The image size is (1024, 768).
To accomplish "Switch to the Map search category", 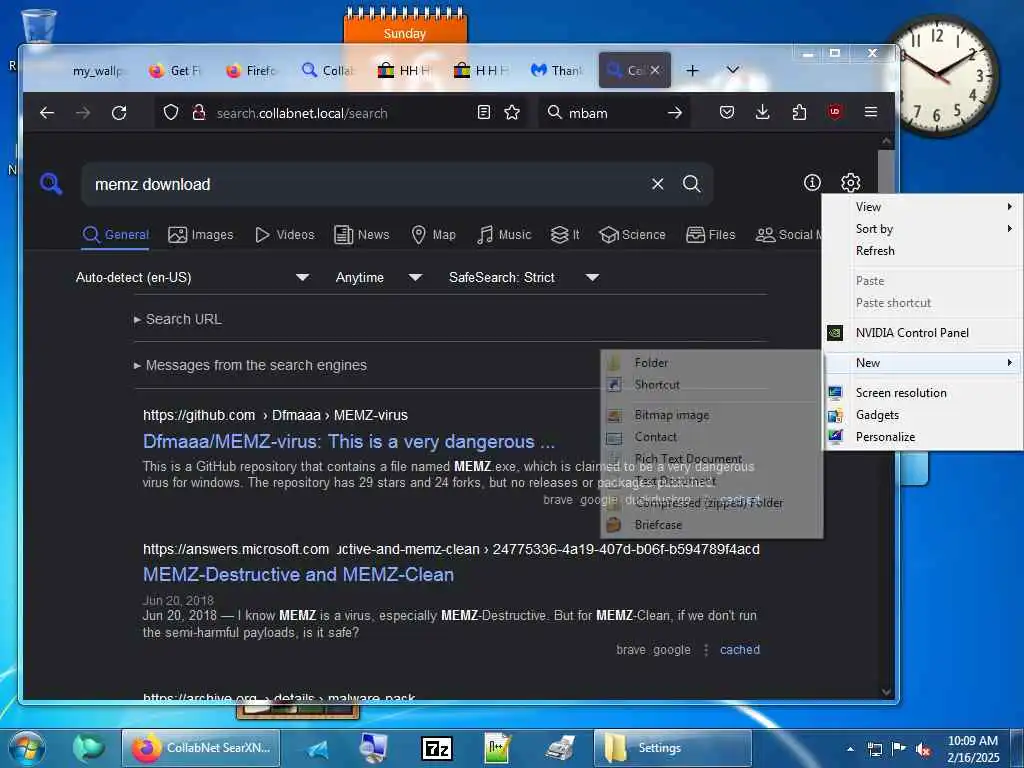I will (433, 235).
